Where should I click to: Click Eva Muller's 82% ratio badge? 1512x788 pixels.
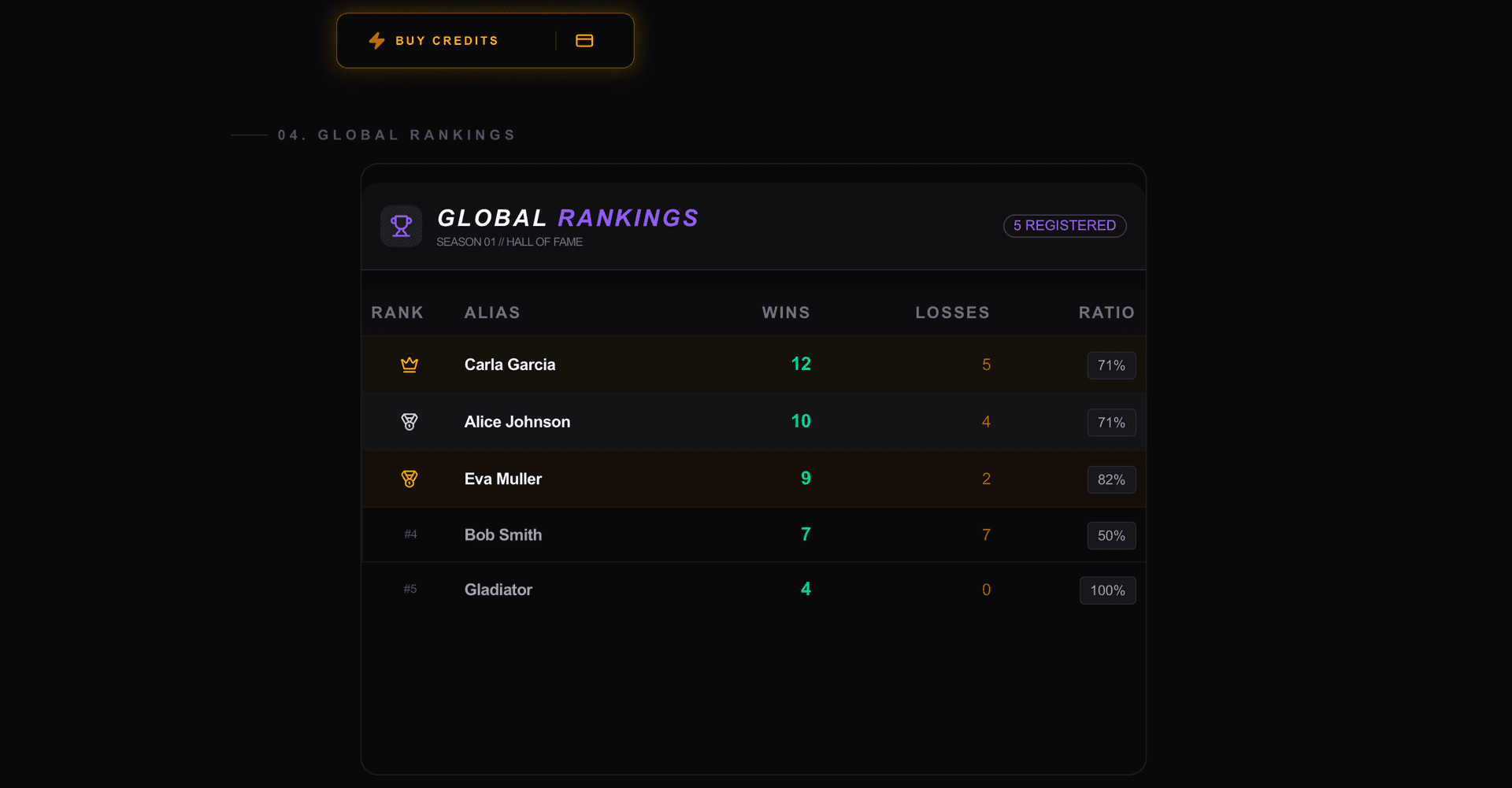tap(1112, 479)
